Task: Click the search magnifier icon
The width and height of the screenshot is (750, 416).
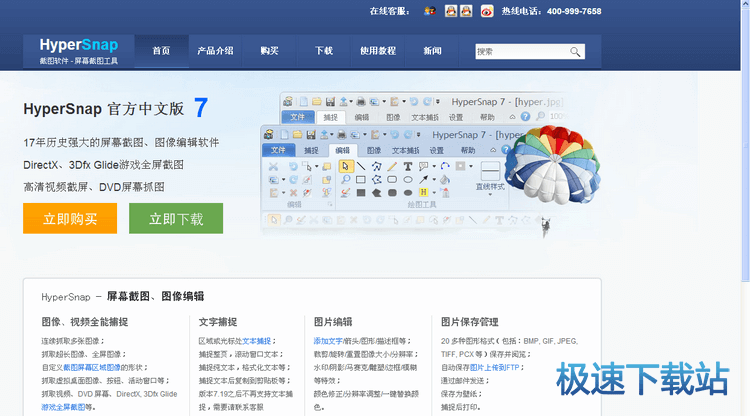Action: coord(575,52)
